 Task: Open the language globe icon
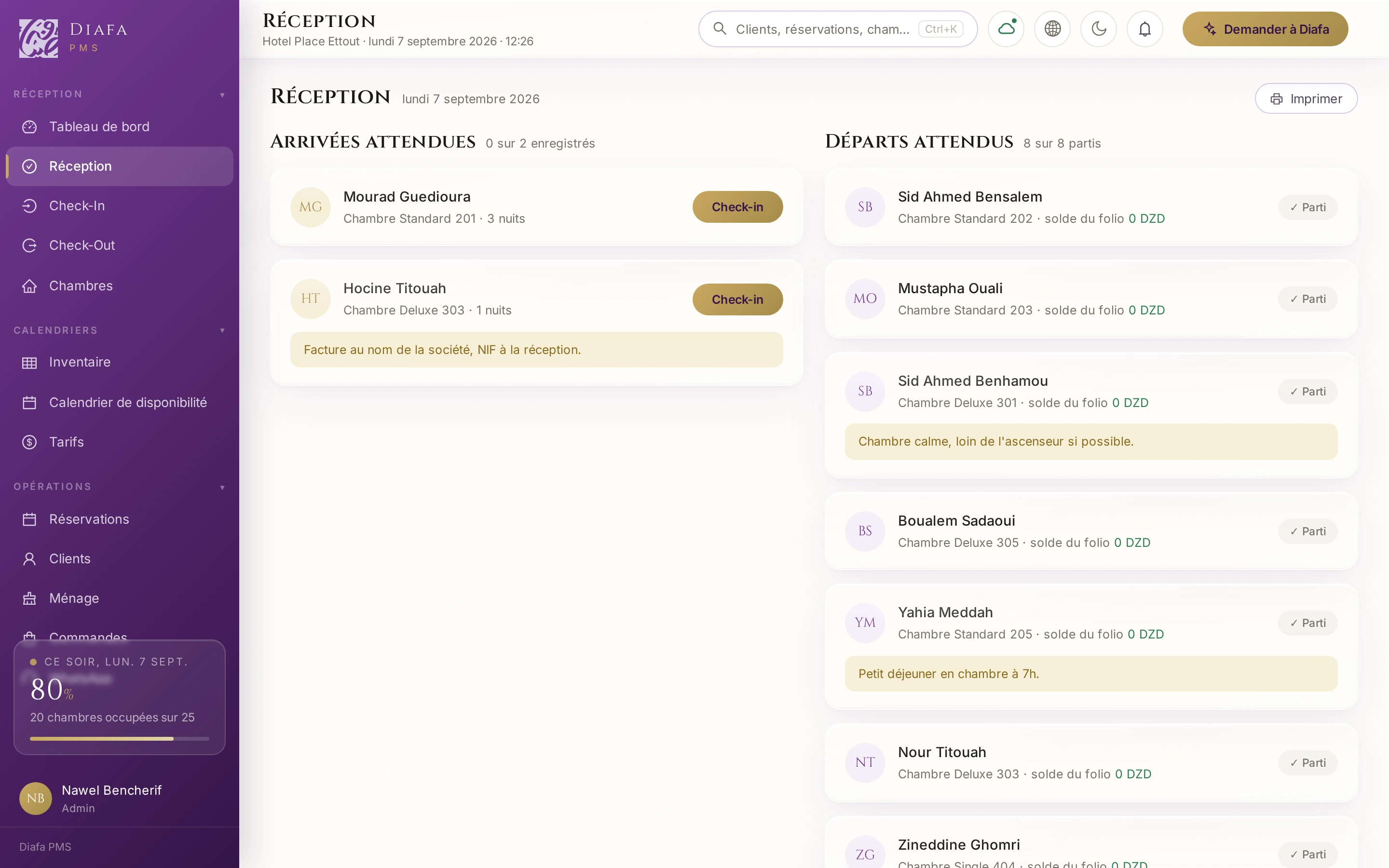coord(1052,29)
